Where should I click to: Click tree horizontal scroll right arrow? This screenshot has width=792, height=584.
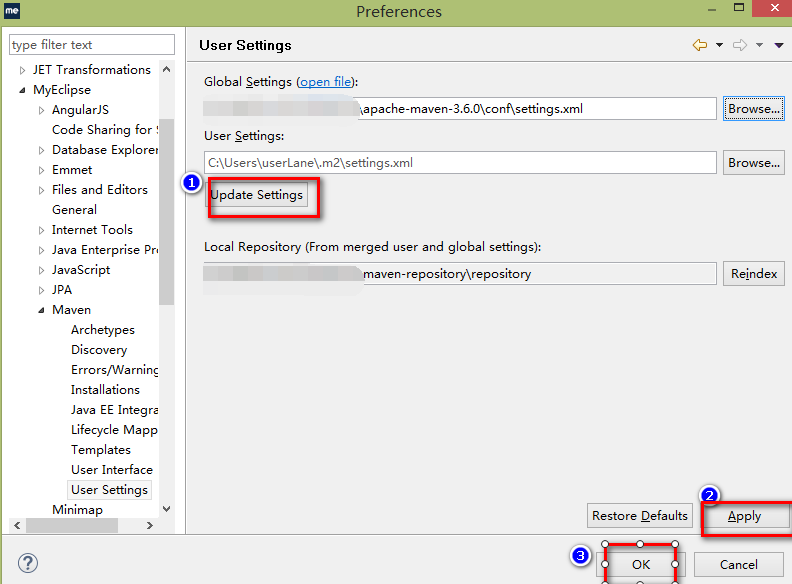150,525
